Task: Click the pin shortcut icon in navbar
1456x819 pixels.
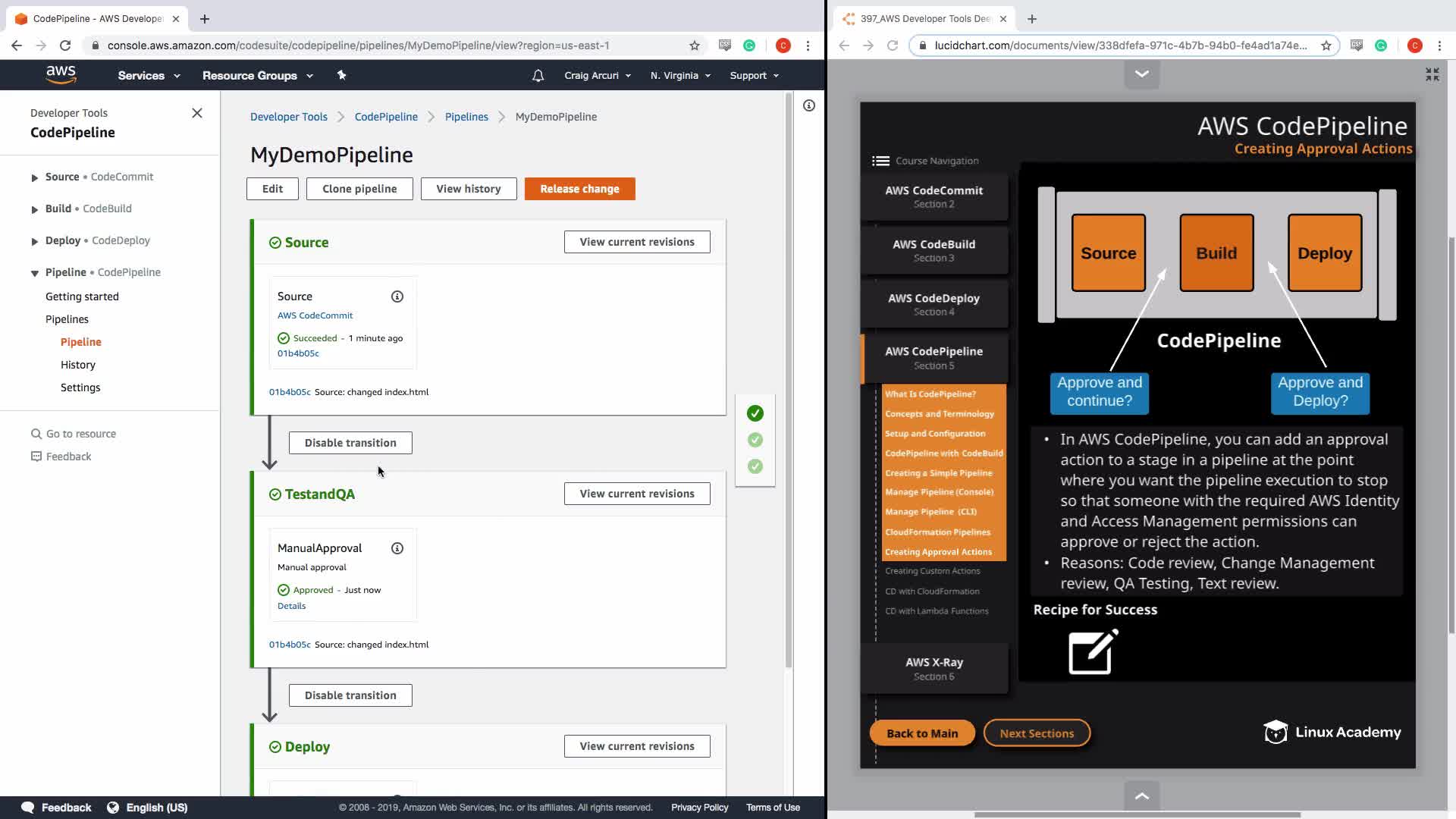Action: pos(341,75)
